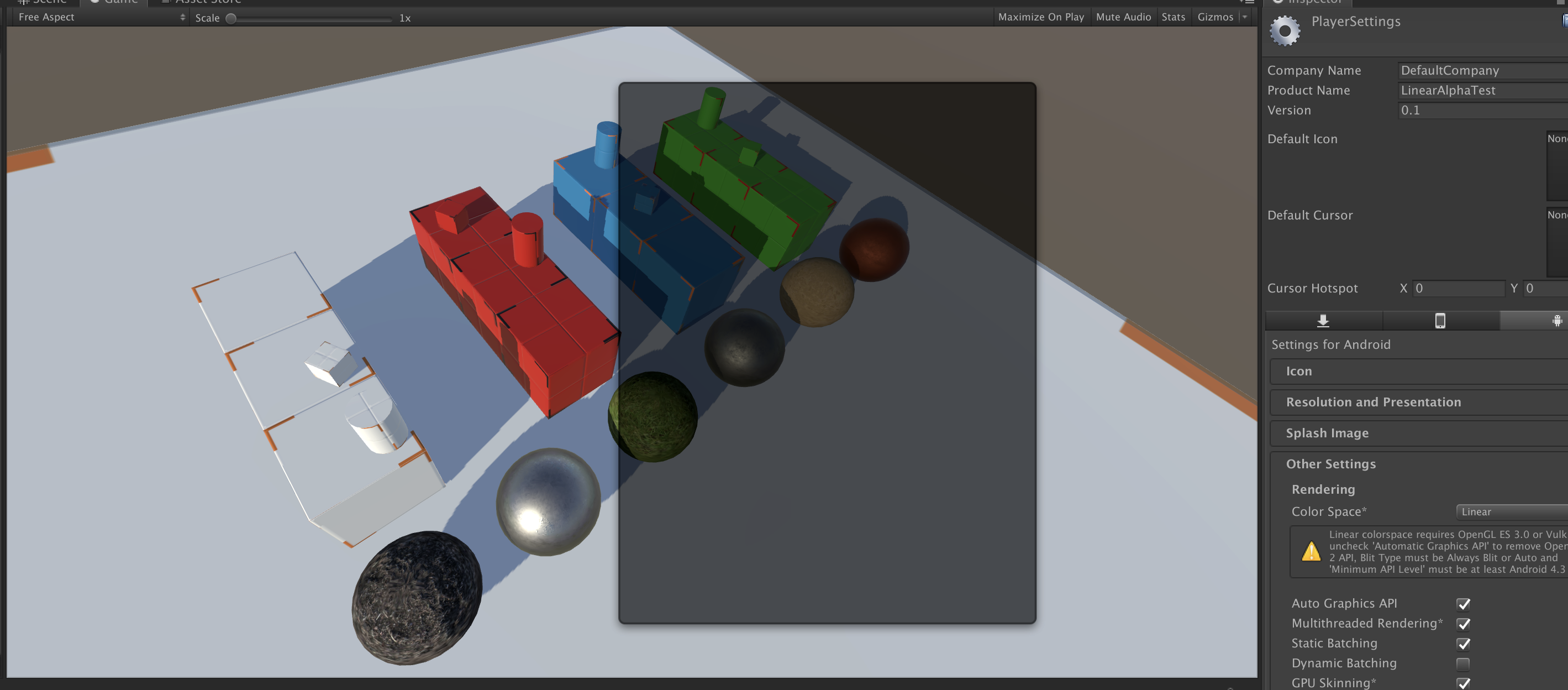This screenshot has width=1568, height=690.
Task: Disable the Static Batching checkbox
Action: click(1462, 644)
